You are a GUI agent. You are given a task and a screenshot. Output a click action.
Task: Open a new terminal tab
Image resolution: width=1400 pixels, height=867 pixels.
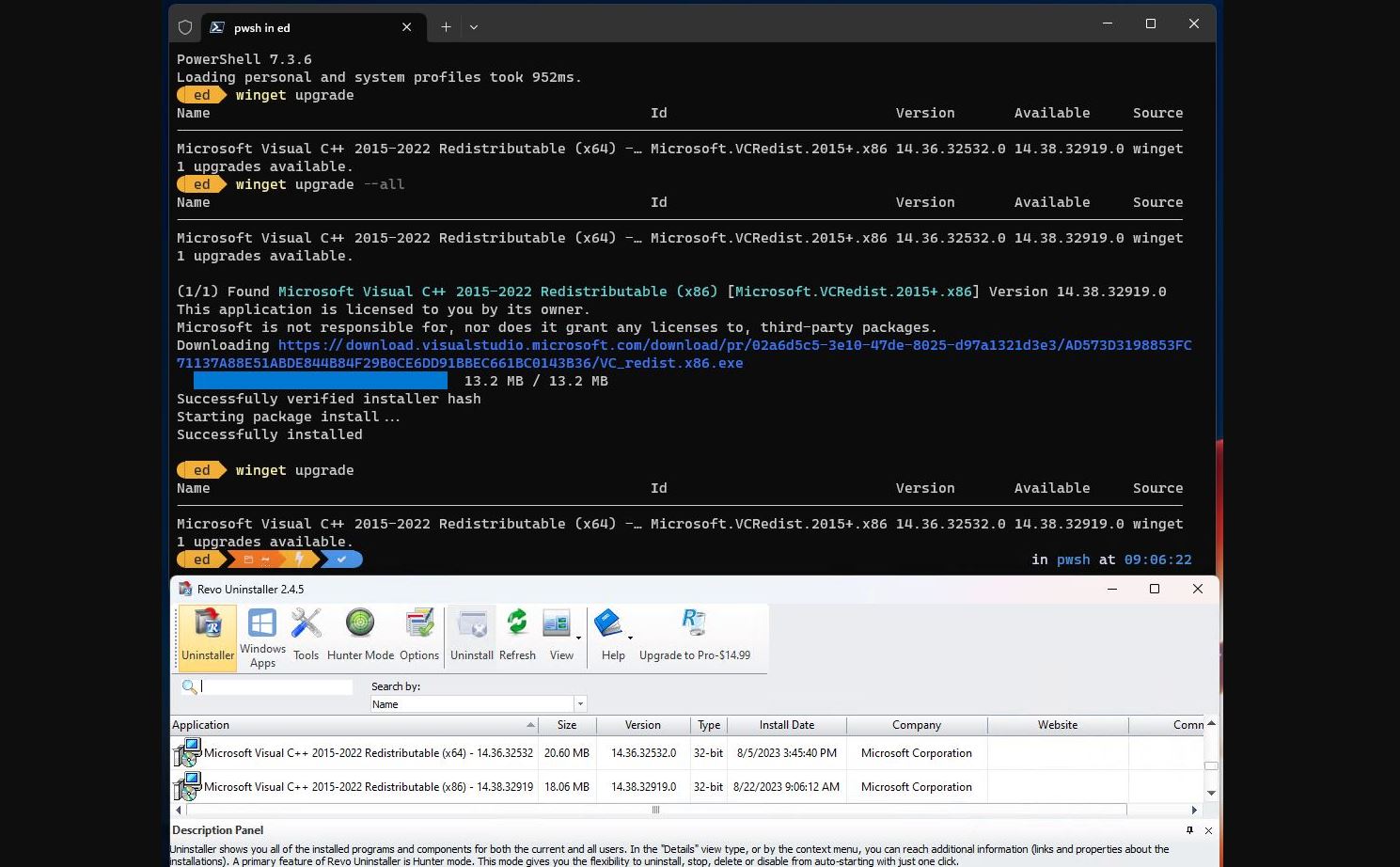click(446, 27)
